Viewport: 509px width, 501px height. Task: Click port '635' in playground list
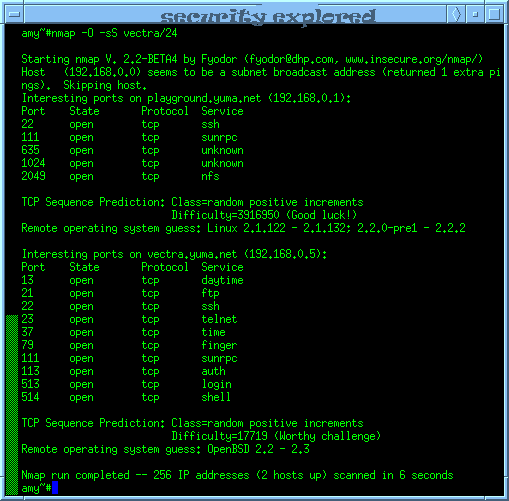[30, 150]
